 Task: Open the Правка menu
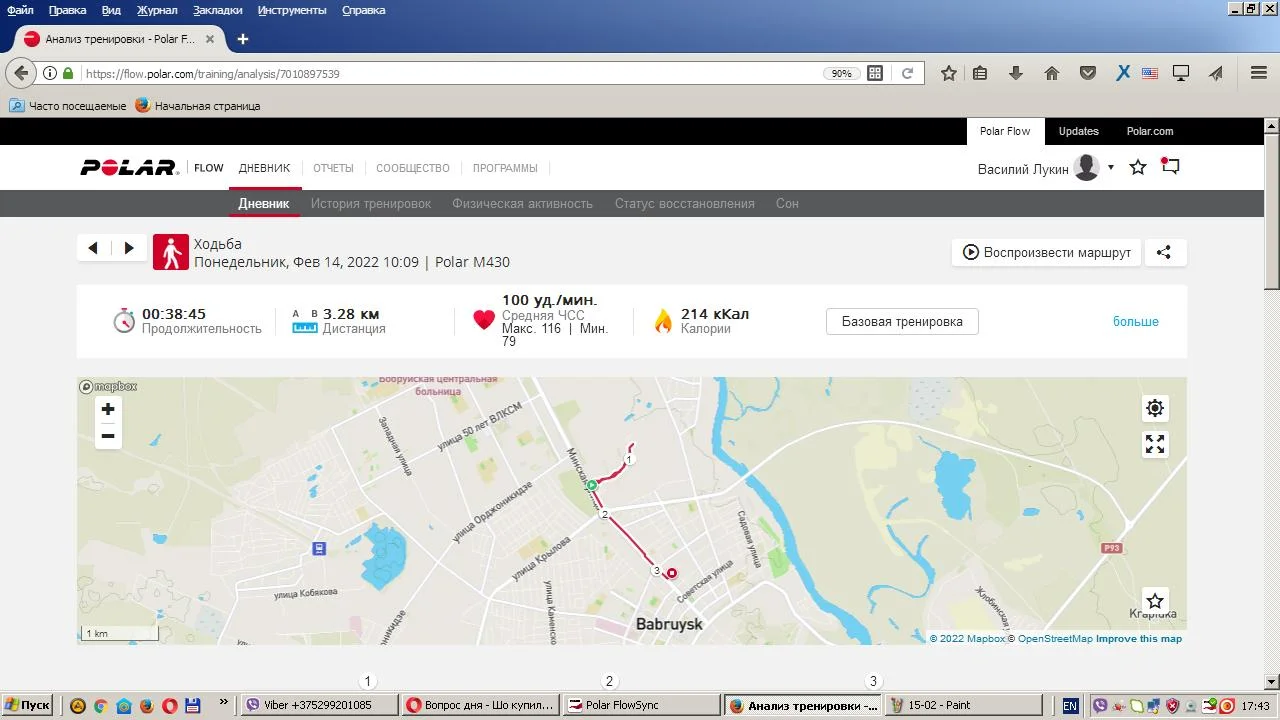[67, 10]
